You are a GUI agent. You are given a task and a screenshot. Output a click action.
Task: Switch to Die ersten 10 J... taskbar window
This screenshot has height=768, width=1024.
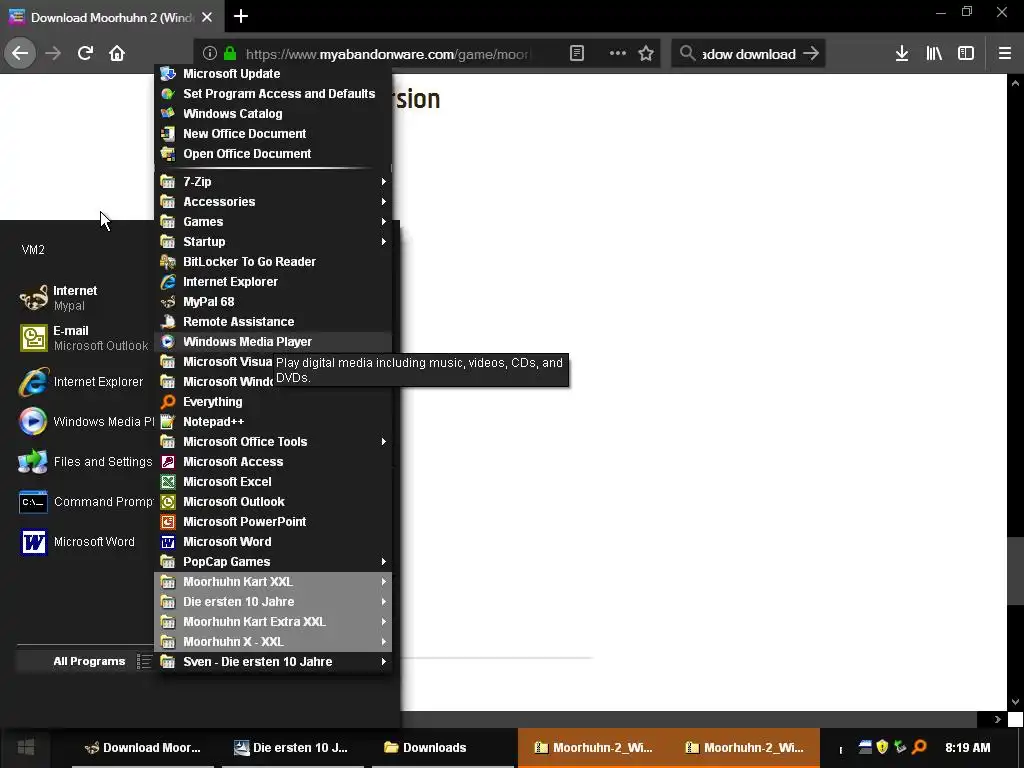point(293,748)
